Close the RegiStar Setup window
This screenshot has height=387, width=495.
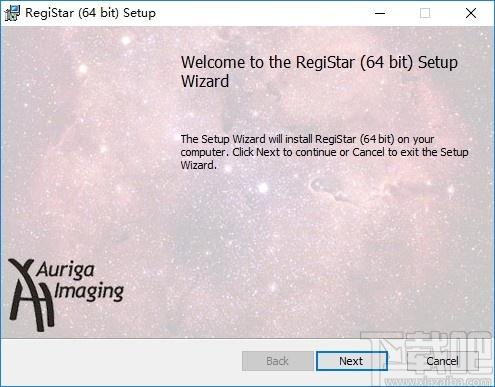click(471, 13)
